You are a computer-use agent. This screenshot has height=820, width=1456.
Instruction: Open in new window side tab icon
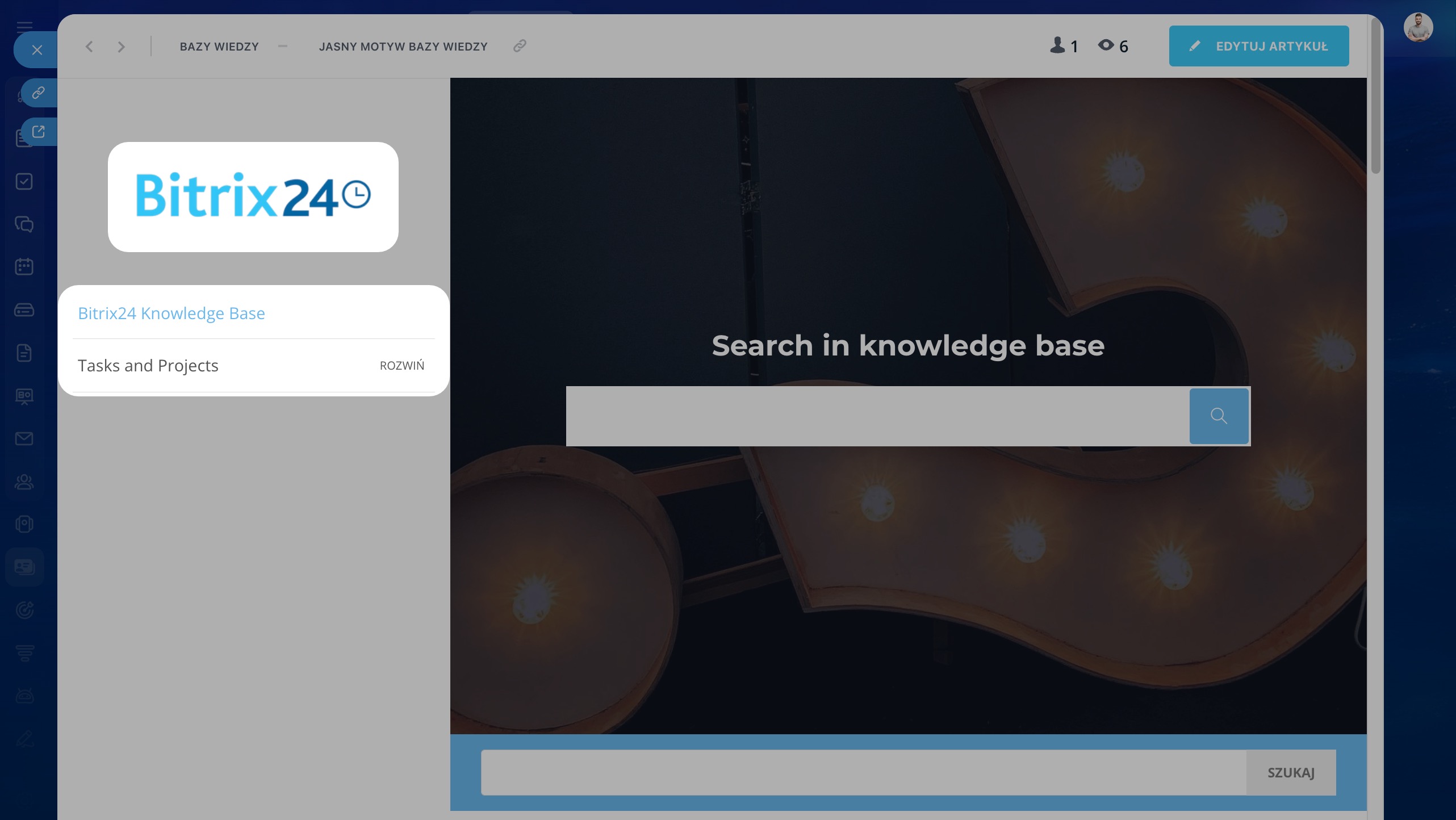(39, 132)
